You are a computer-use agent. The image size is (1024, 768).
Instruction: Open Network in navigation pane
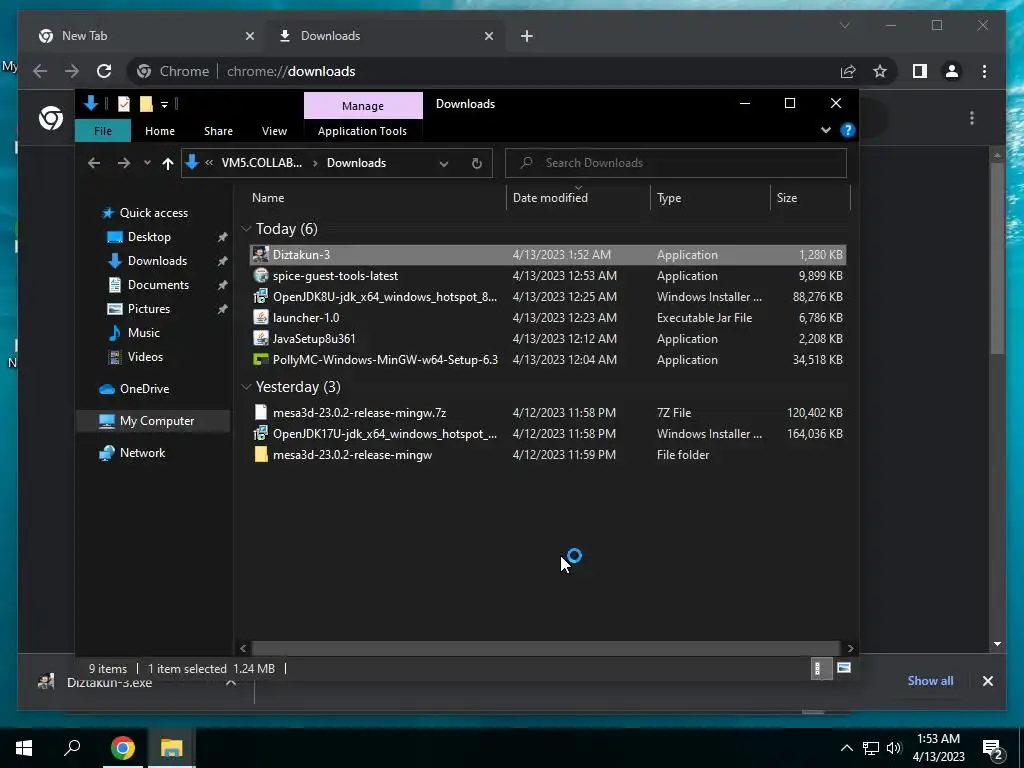click(x=142, y=453)
